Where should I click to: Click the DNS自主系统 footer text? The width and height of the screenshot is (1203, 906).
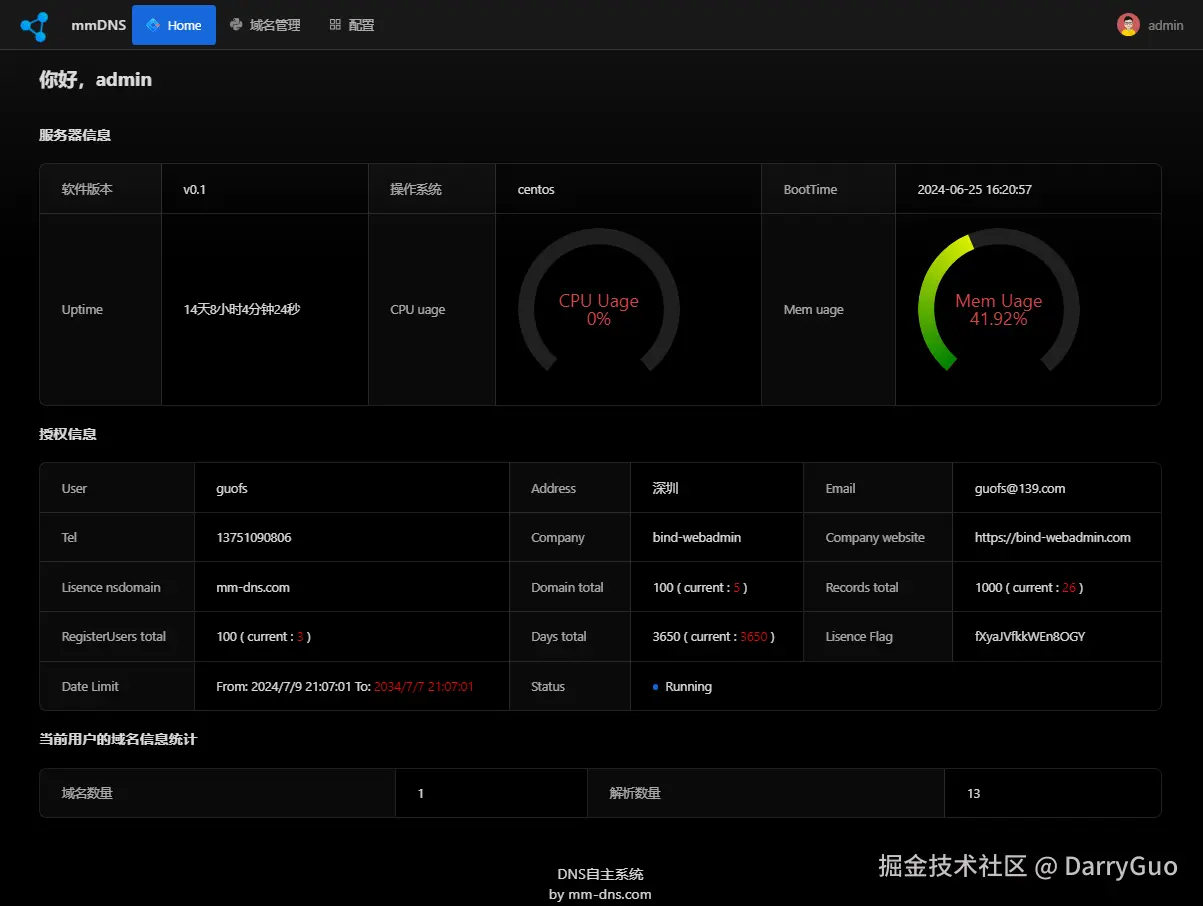pos(600,873)
